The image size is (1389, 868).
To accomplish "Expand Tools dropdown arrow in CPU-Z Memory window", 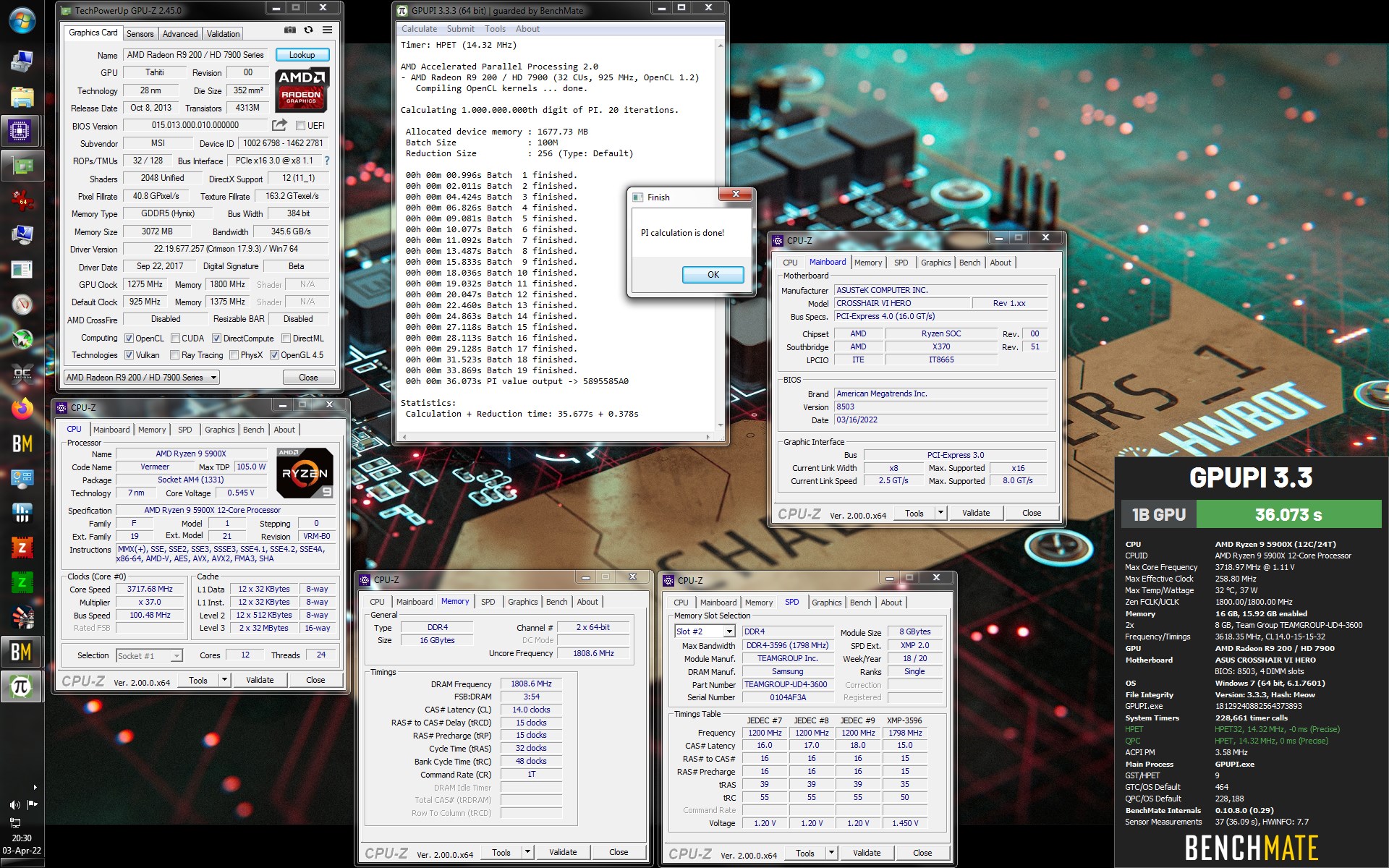I will 527,852.
